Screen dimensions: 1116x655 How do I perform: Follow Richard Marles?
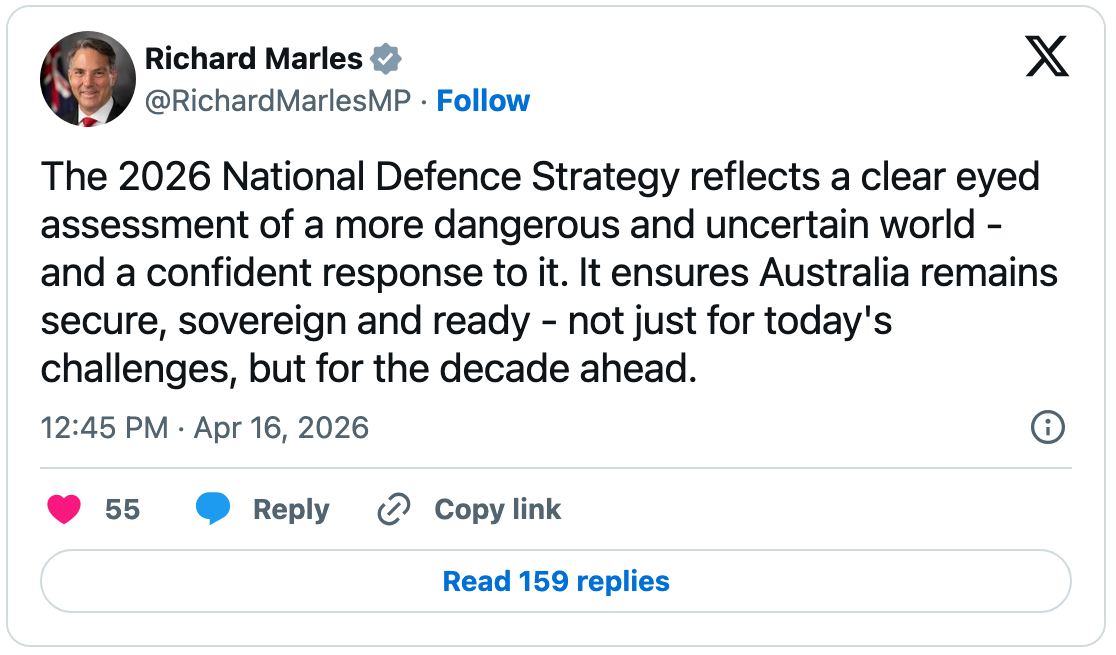click(x=484, y=101)
